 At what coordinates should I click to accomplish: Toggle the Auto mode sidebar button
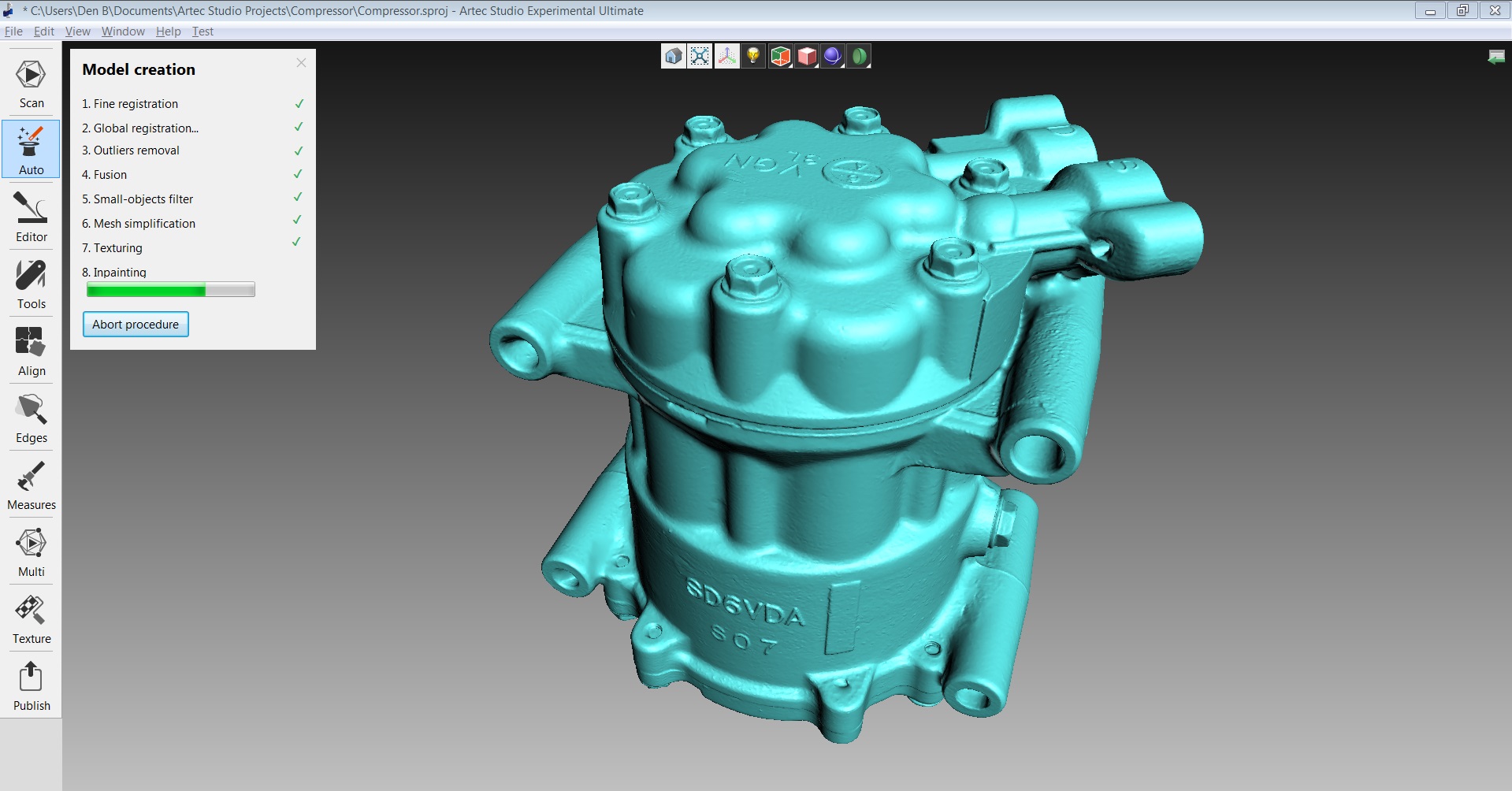pyautogui.click(x=32, y=150)
